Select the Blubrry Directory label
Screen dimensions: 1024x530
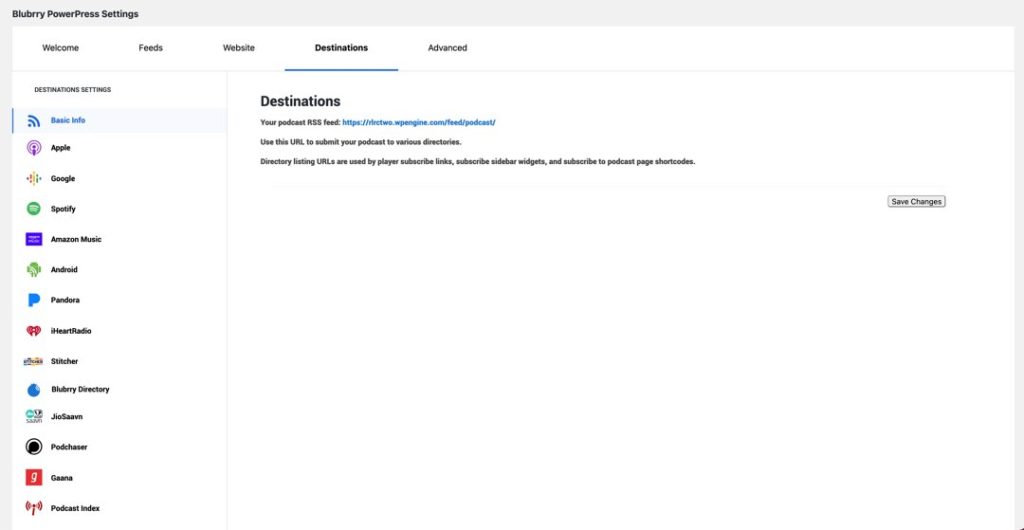coord(80,390)
